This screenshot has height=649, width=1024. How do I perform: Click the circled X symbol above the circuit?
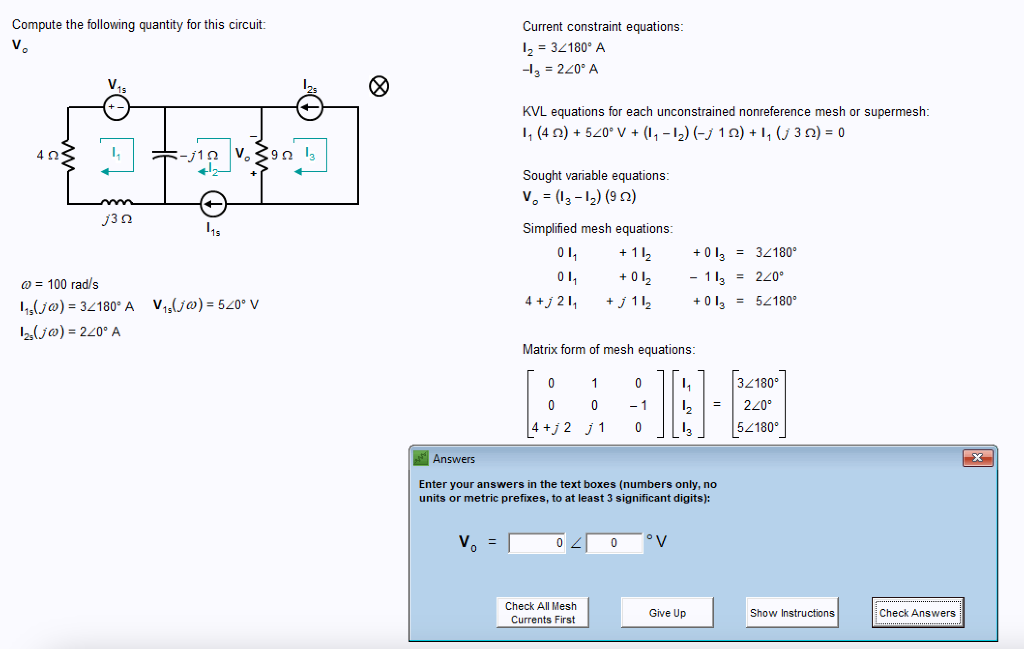tap(378, 87)
